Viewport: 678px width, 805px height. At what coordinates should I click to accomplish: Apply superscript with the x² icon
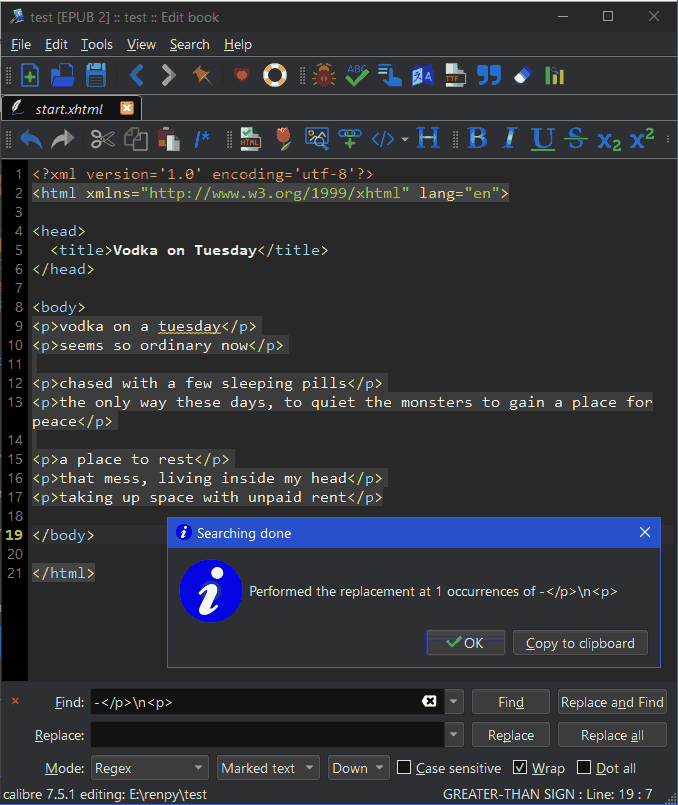[642, 138]
